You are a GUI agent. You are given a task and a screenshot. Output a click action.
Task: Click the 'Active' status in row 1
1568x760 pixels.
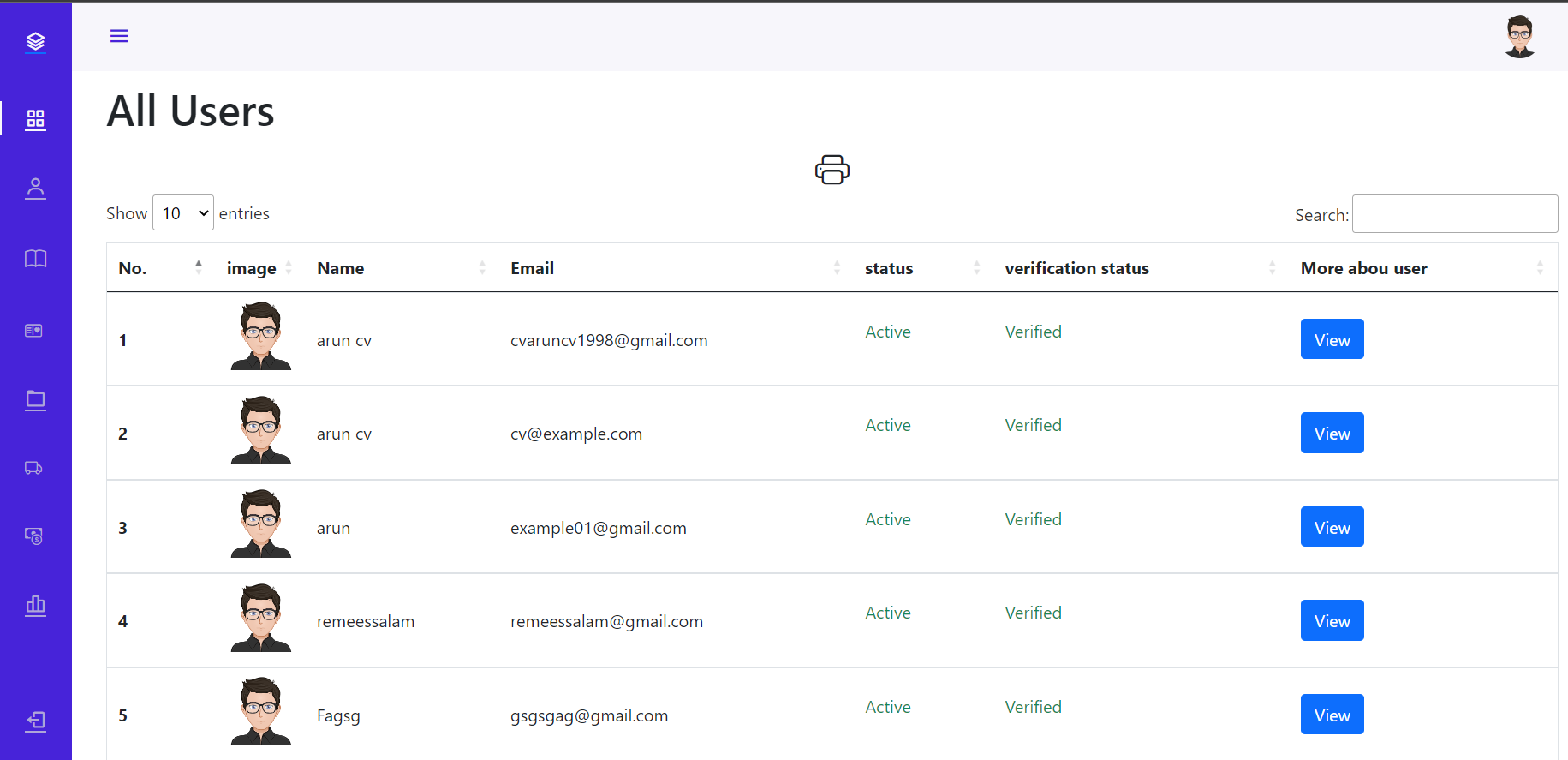888,332
